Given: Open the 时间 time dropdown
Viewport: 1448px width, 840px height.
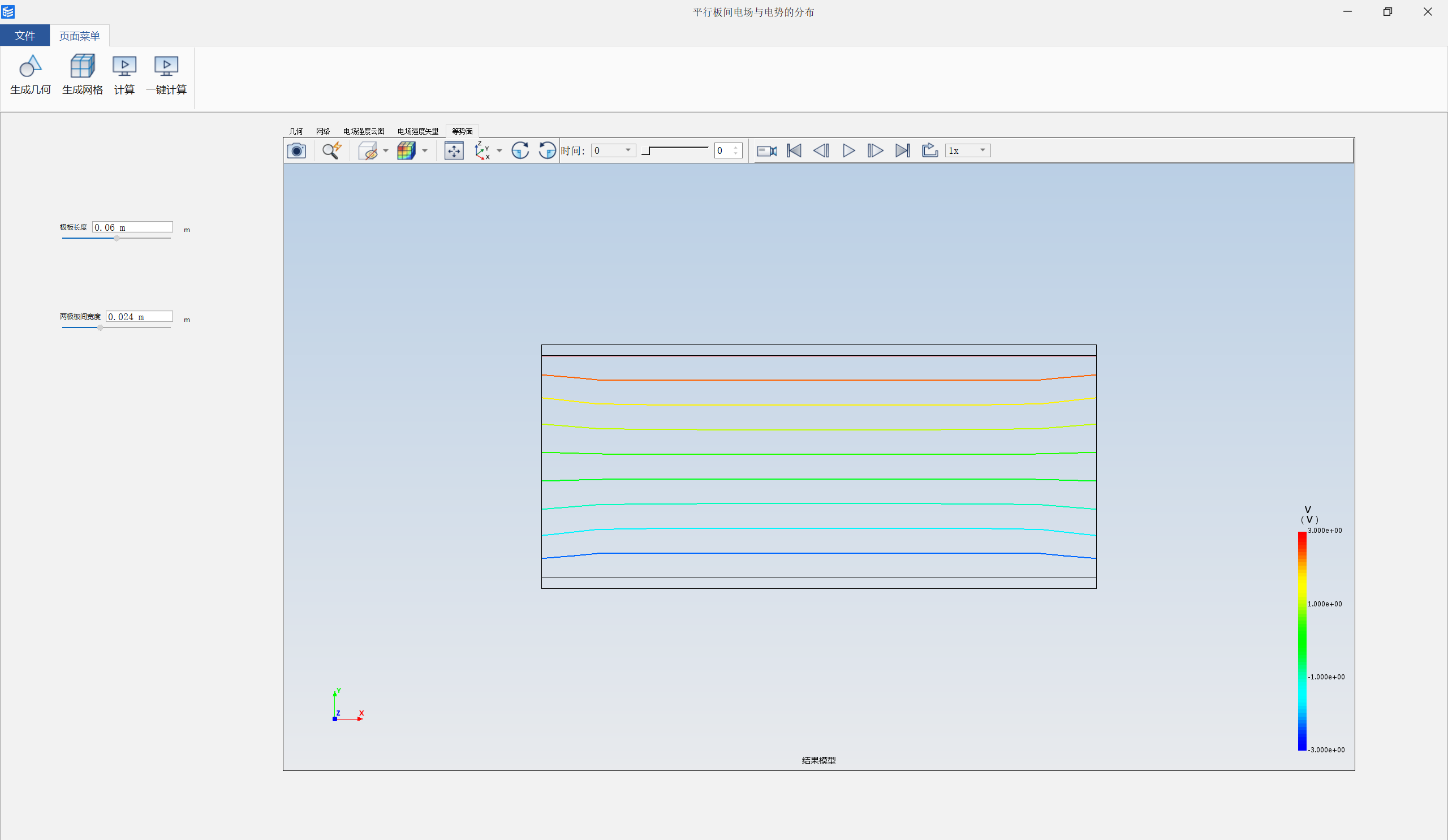Looking at the screenshot, I should coord(613,150).
